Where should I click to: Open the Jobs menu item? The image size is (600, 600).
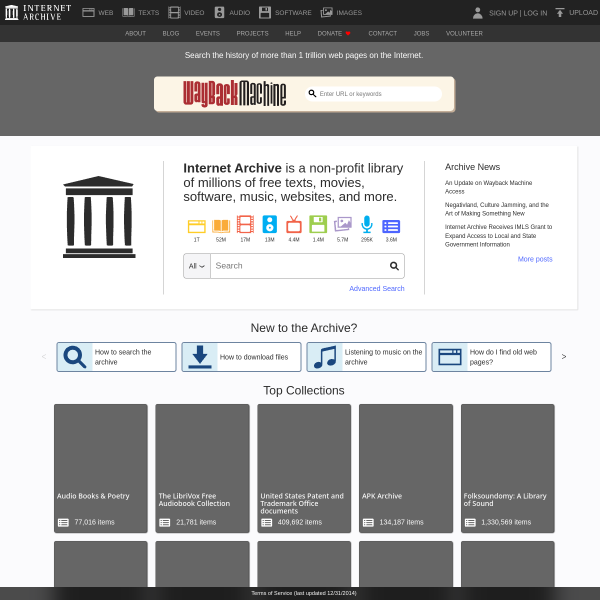point(421,34)
